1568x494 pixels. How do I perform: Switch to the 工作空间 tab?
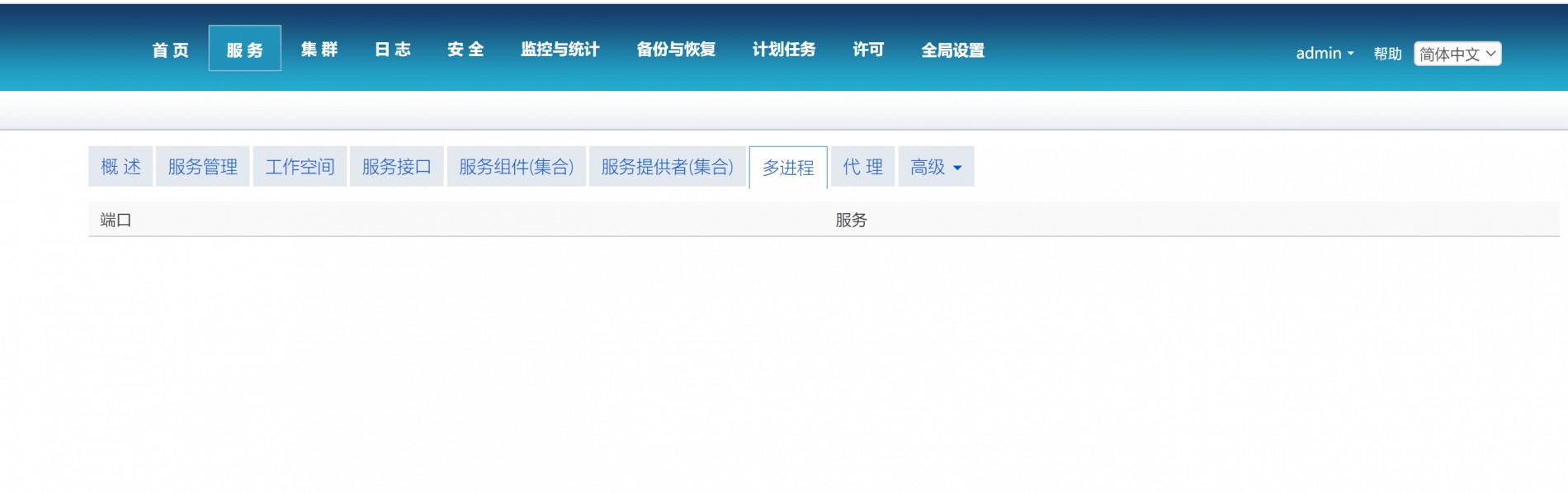[x=300, y=167]
